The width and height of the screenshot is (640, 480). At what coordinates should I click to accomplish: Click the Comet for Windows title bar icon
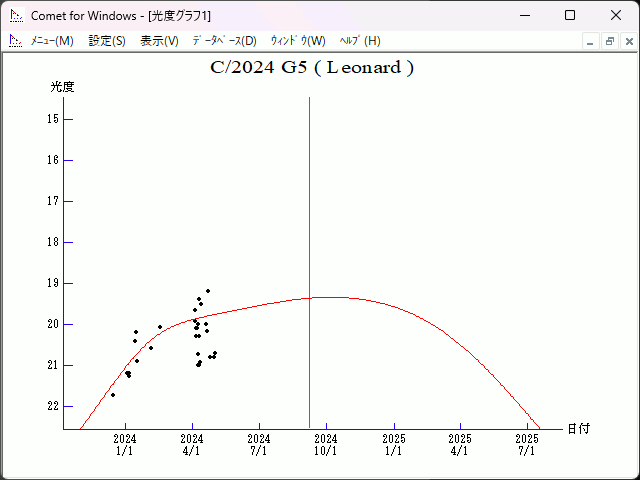[15, 16]
